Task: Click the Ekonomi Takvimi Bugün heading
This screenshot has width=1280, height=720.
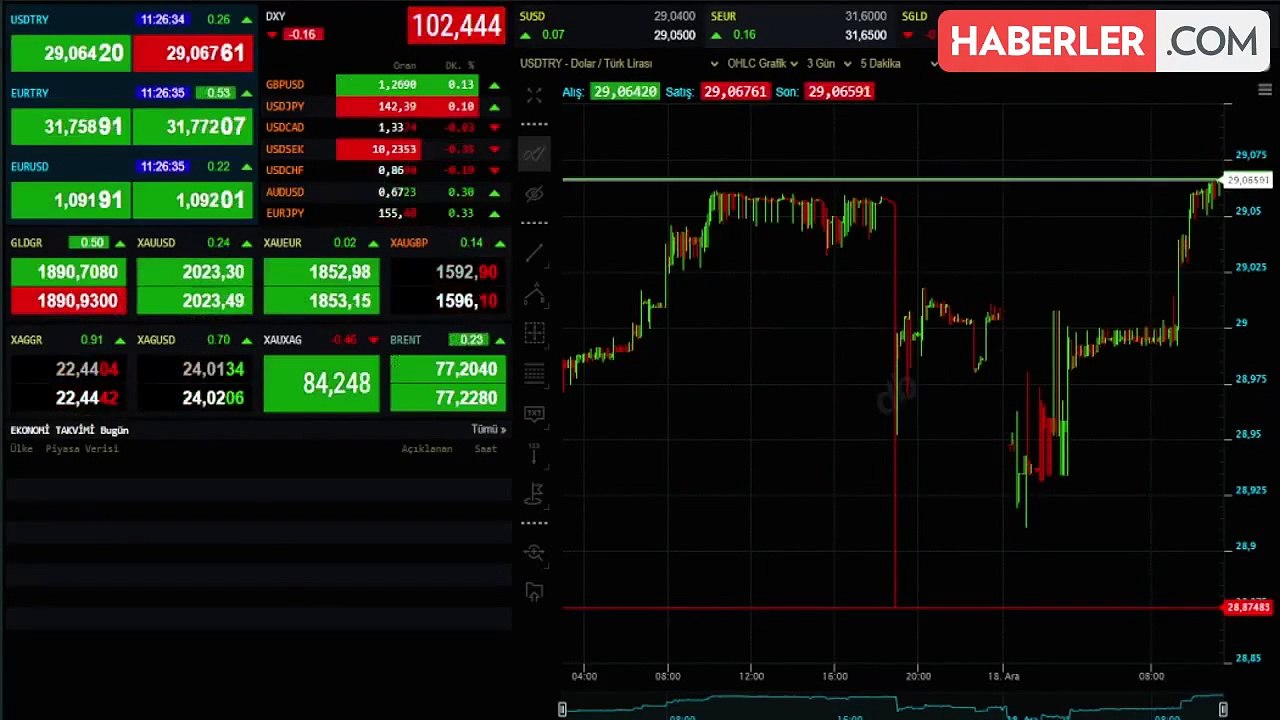Action: coord(69,430)
